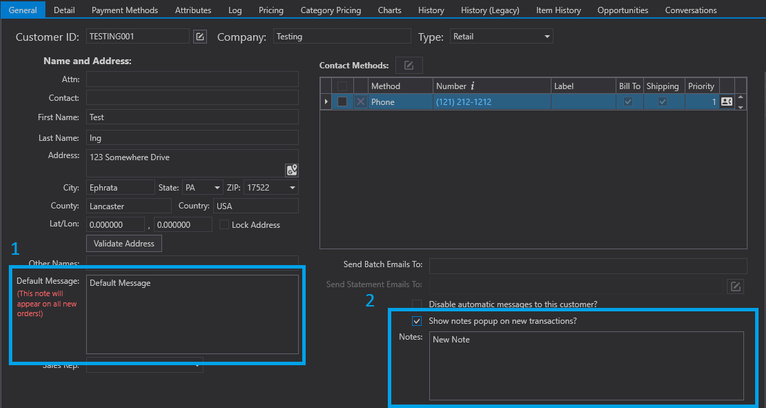Click the County field with Lancaster

[x=129, y=206]
